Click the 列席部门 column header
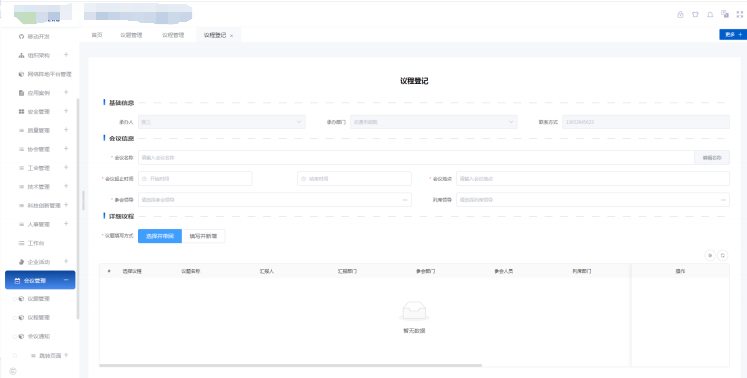The image size is (747, 378). click(x=582, y=271)
